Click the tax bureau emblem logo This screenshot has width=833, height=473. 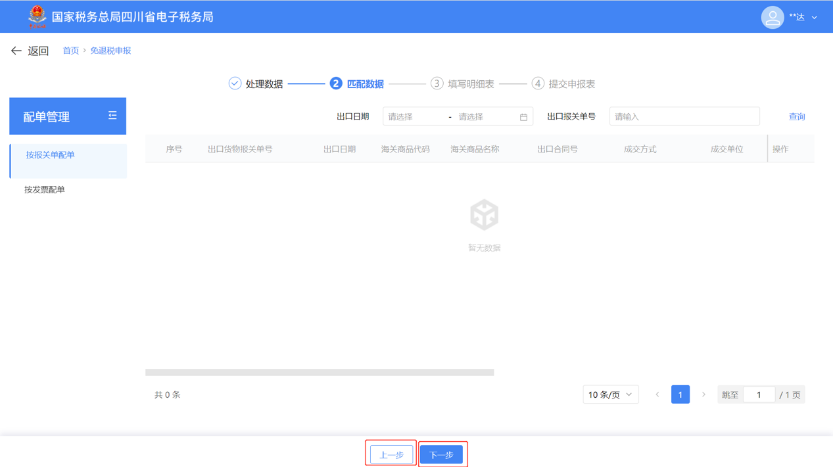tap(36, 17)
